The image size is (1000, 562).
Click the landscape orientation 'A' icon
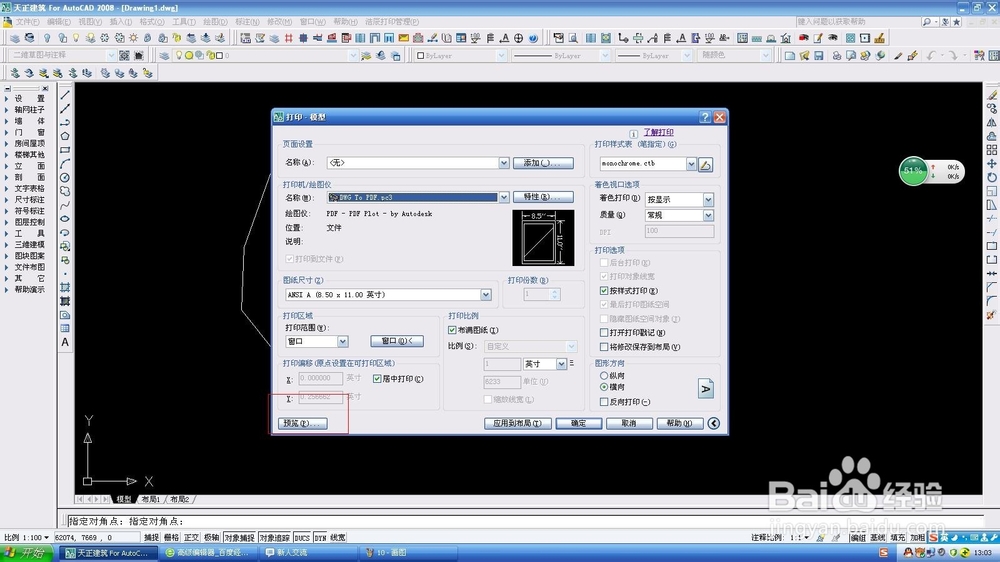click(x=705, y=388)
